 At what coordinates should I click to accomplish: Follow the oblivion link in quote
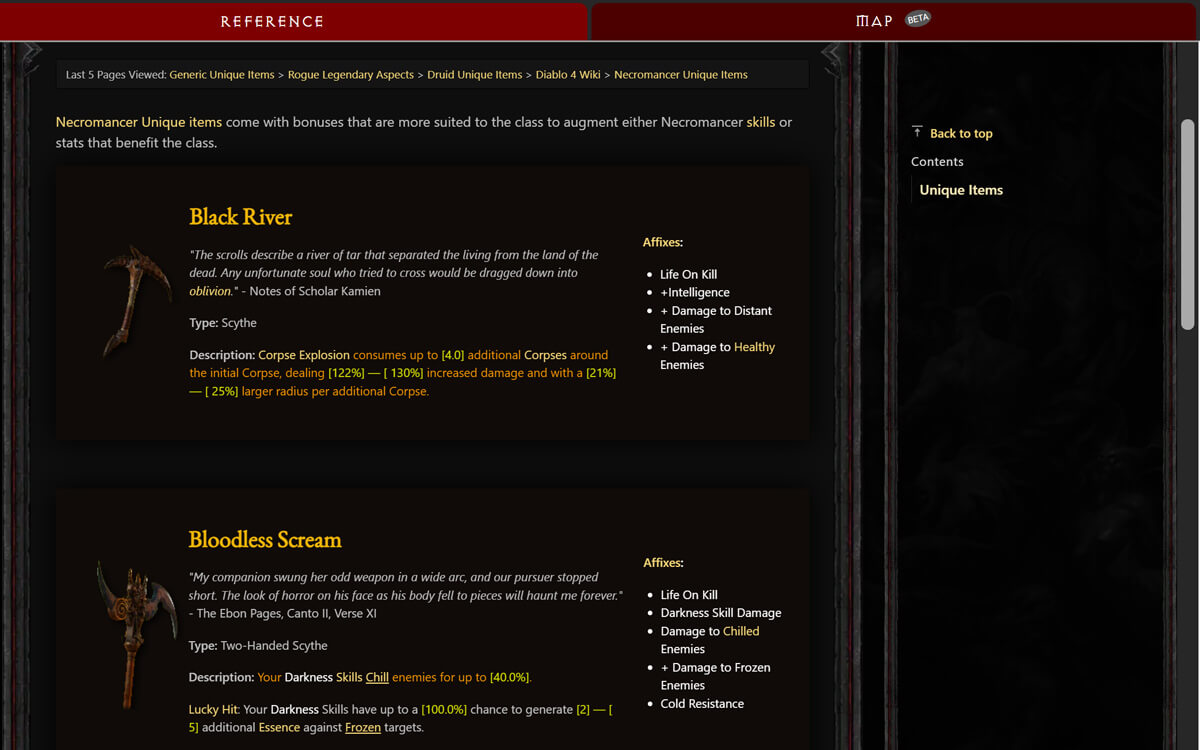click(210, 291)
